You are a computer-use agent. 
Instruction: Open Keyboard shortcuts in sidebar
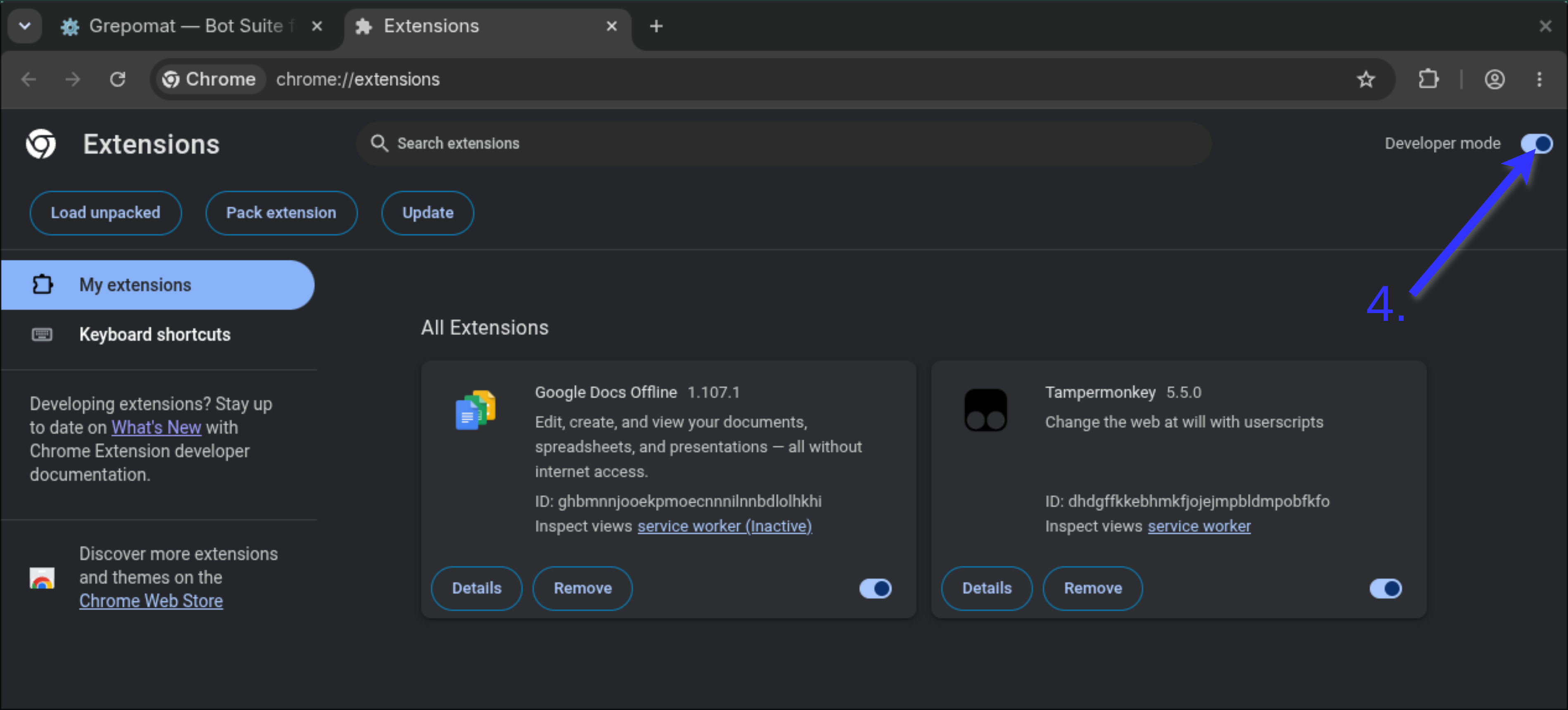point(154,334)
